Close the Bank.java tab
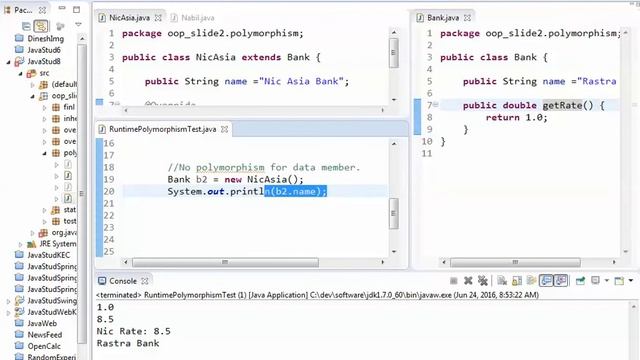 tap(467, 18)
